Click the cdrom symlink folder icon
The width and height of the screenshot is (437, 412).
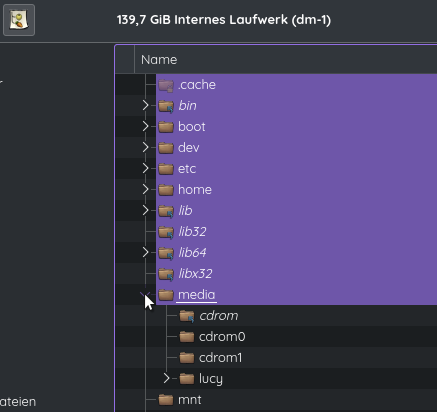[x=187, y=316]
